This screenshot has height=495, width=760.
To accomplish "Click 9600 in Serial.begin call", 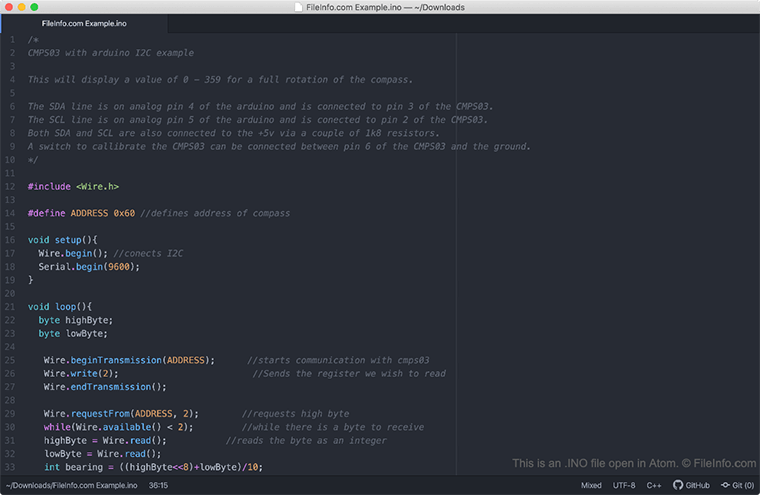I will (119, 267).
